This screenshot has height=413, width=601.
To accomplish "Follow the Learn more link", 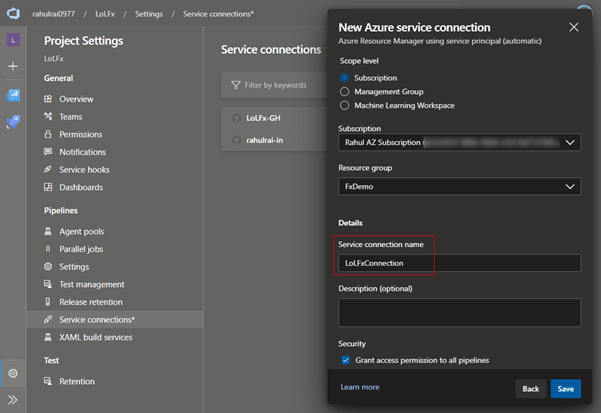I will coord(360,387).
